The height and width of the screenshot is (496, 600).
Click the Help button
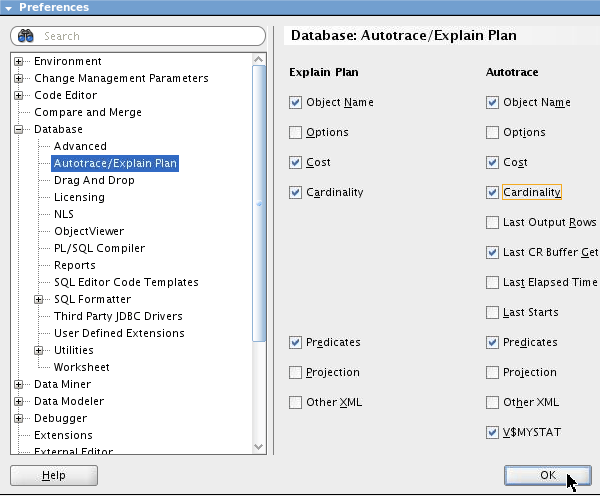click(x=53, y=476)
